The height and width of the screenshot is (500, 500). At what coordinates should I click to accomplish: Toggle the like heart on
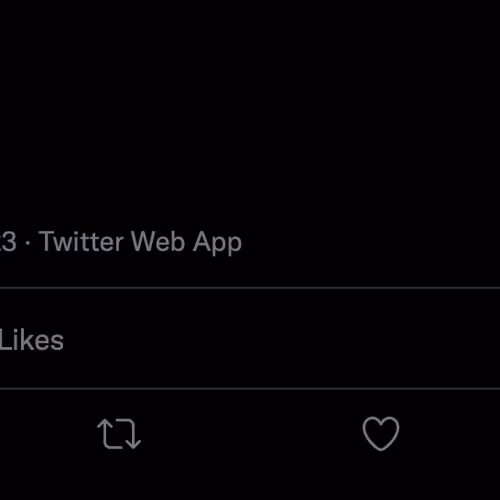click(381, 434)
